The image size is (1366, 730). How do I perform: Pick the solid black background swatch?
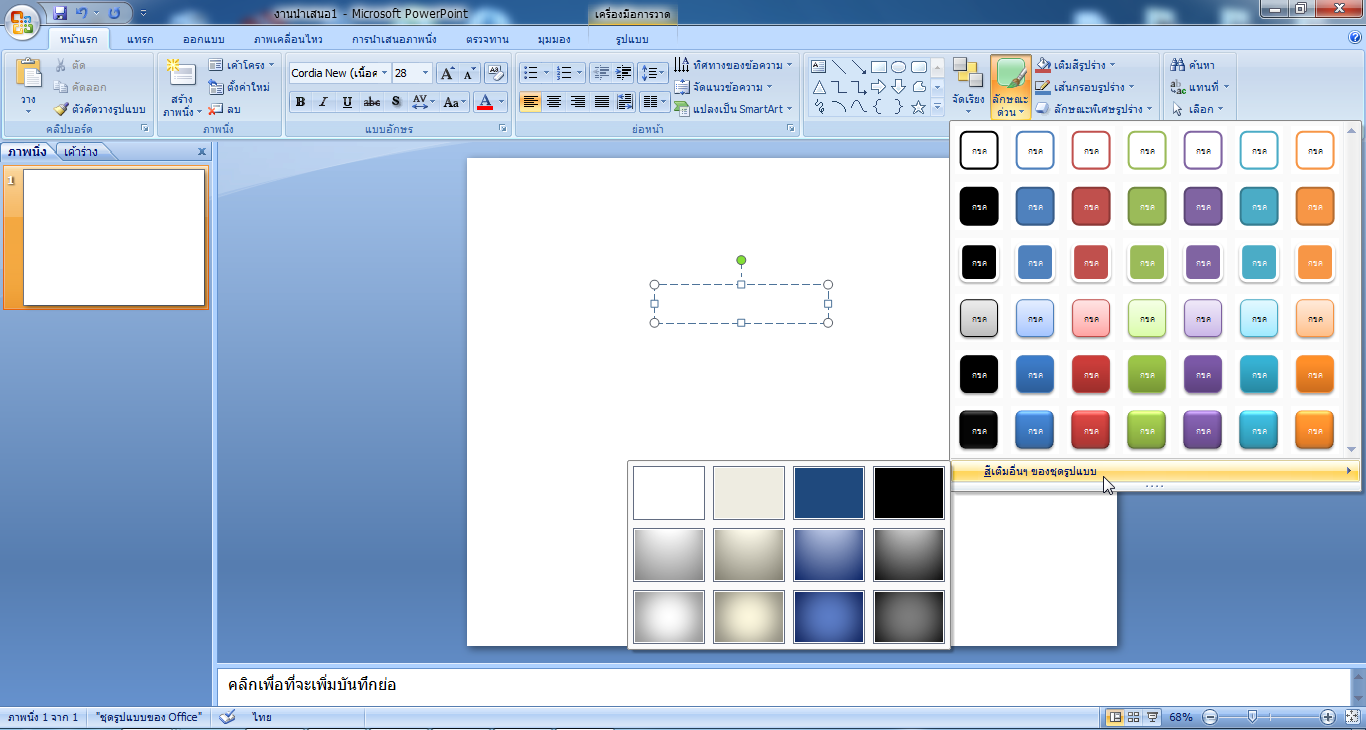click(909, 493)
